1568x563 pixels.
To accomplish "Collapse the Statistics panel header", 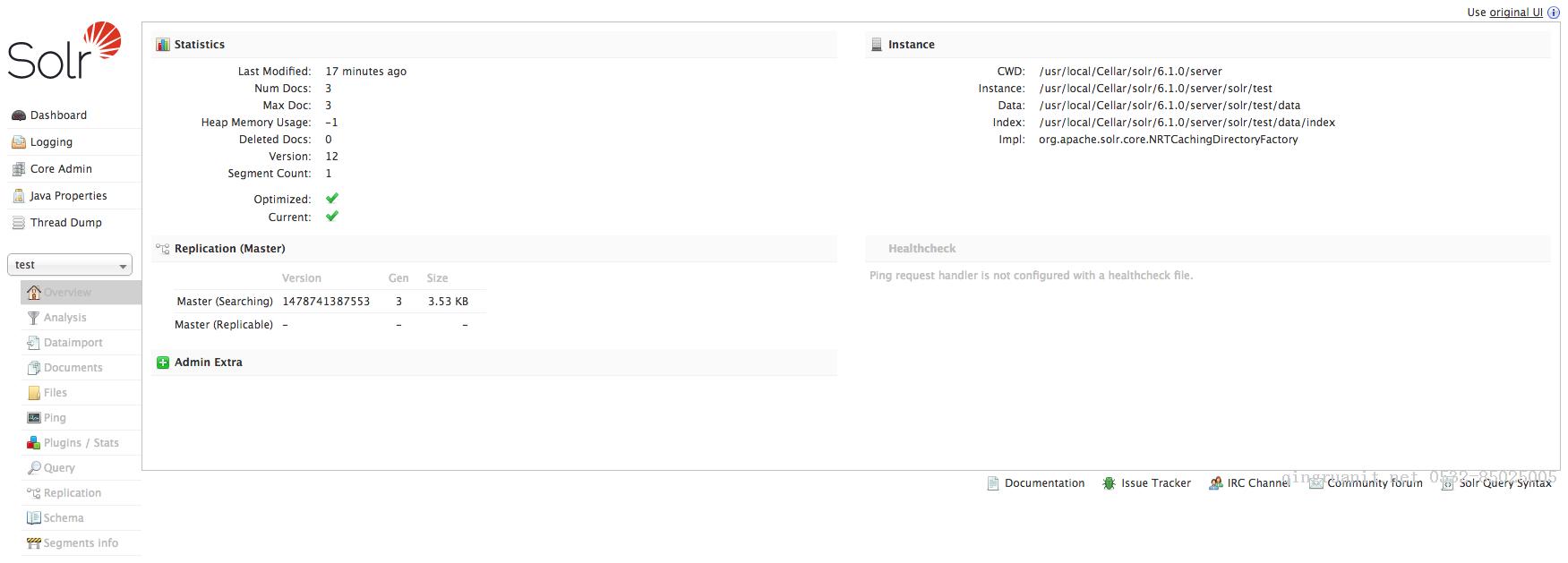I will pos(495,45).
